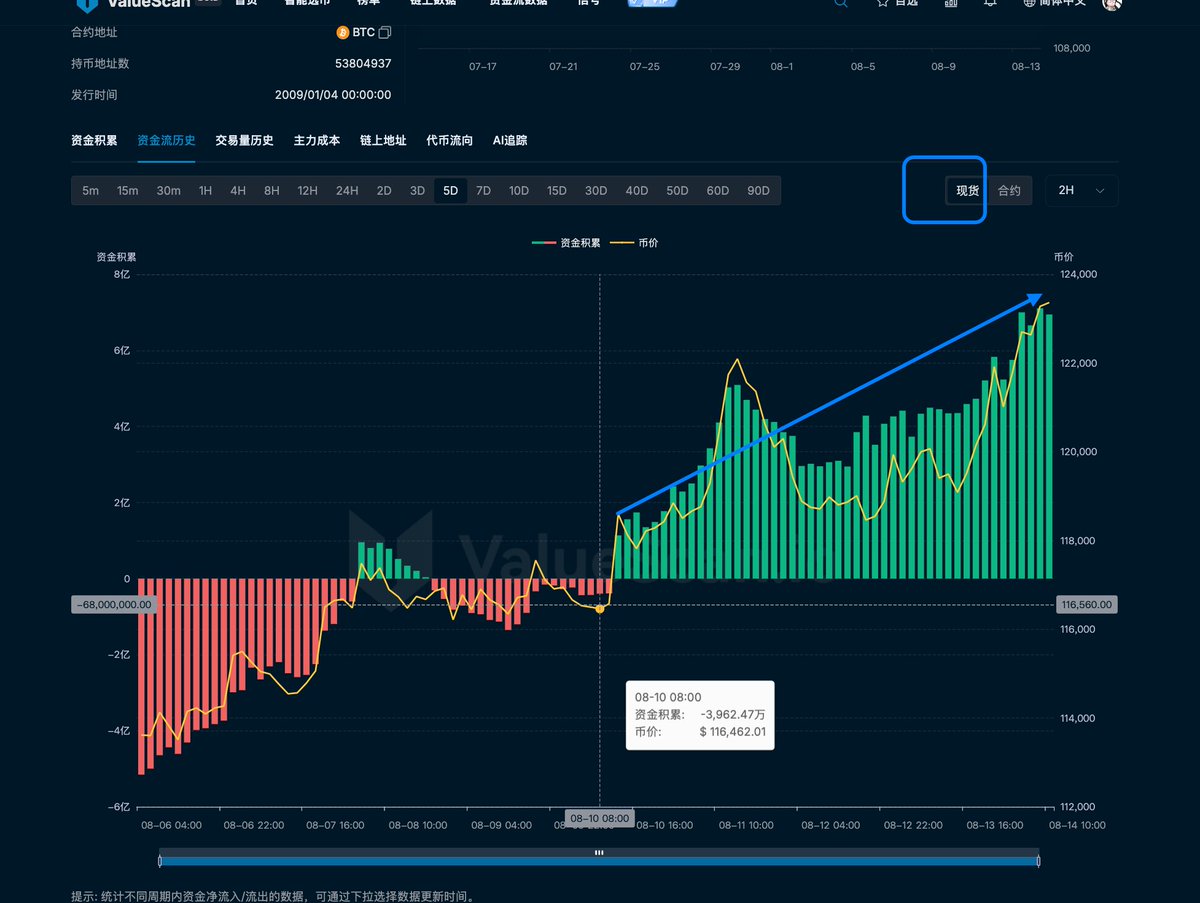Click the orange BTC coin icon
This screenshot has height=903, width=1200.
point(342,33)
